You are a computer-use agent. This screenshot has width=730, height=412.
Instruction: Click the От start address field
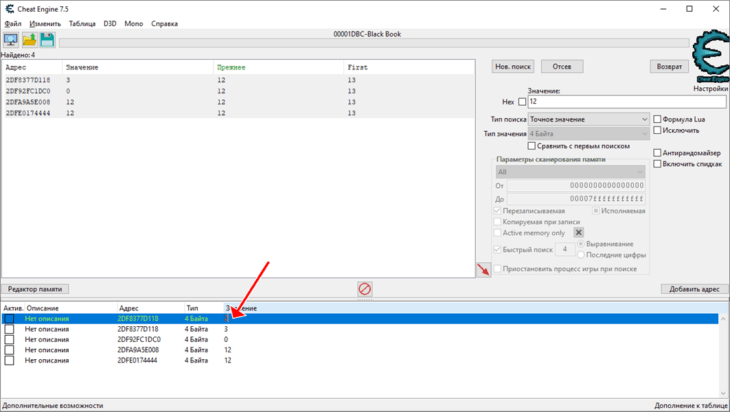(576, 185)
